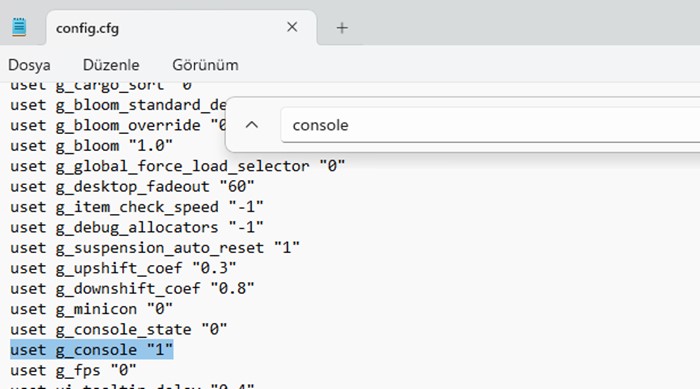Click the g_downshift_coef "0.8" line
The image size is (700, 389).
(132, 288)
